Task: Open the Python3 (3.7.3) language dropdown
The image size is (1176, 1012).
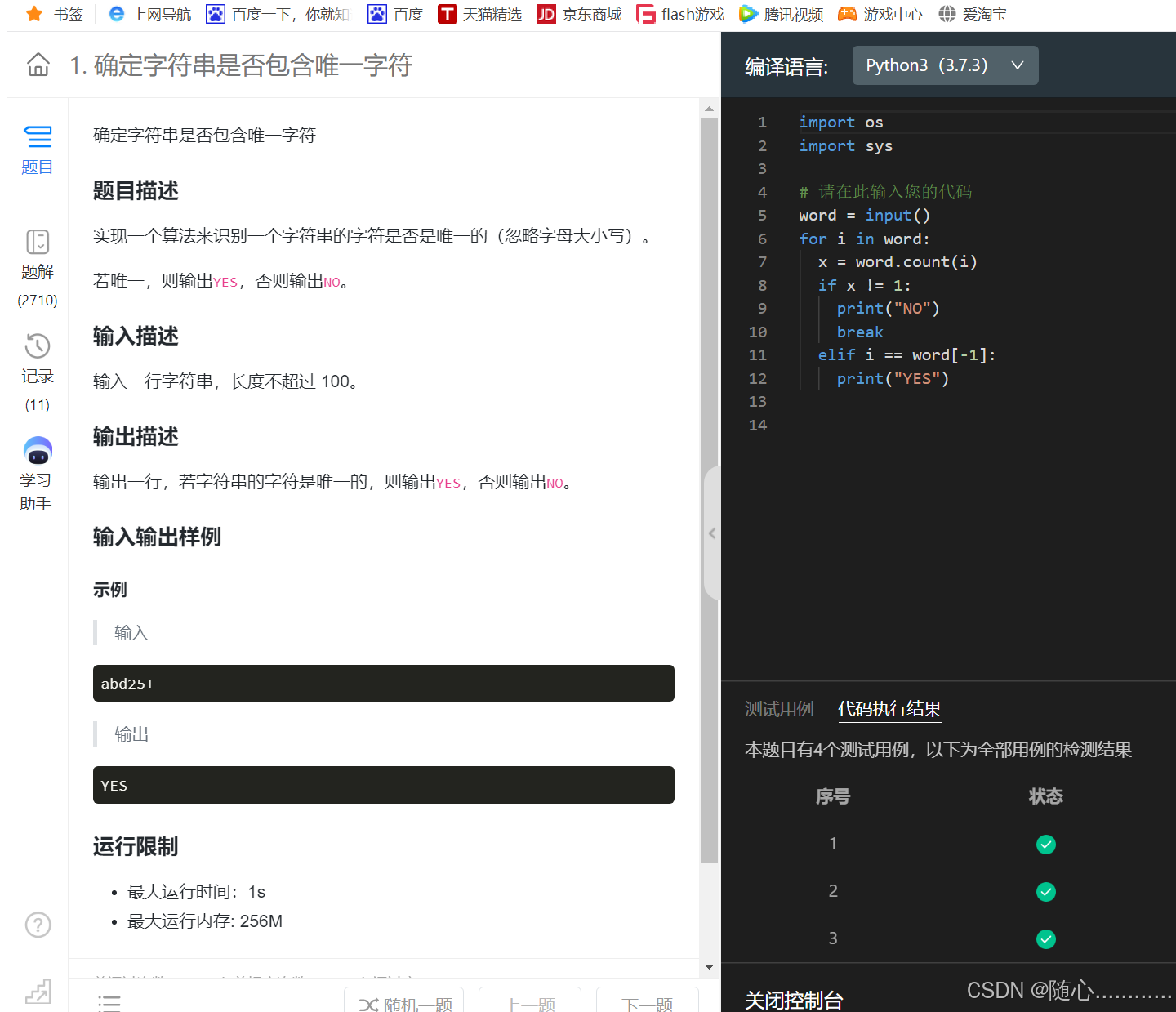Action: click(945, 65)
